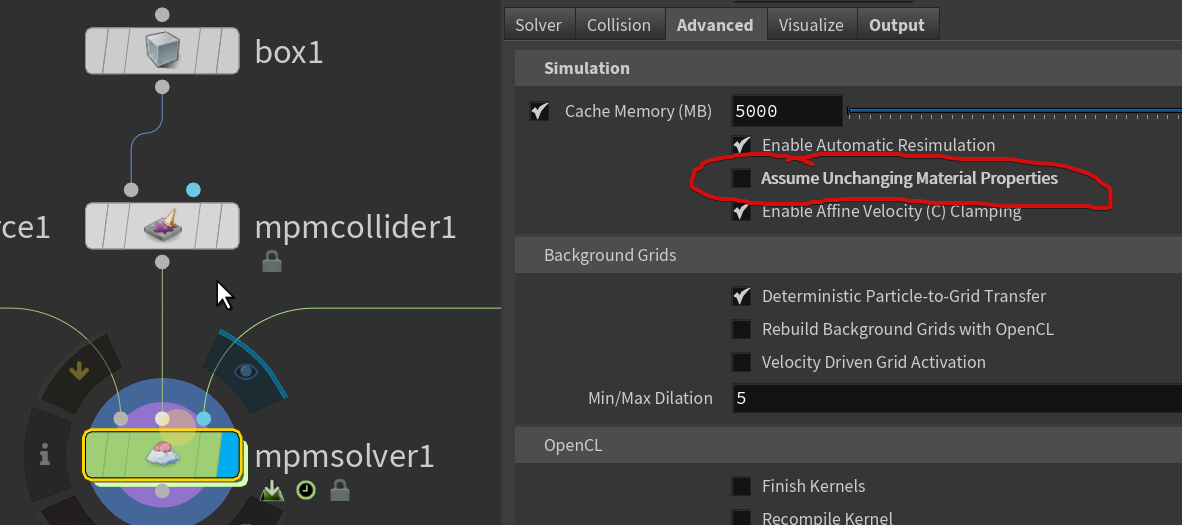
Task: Click the Min/Max Dilation input field
Action: click(x=957, y=398)
